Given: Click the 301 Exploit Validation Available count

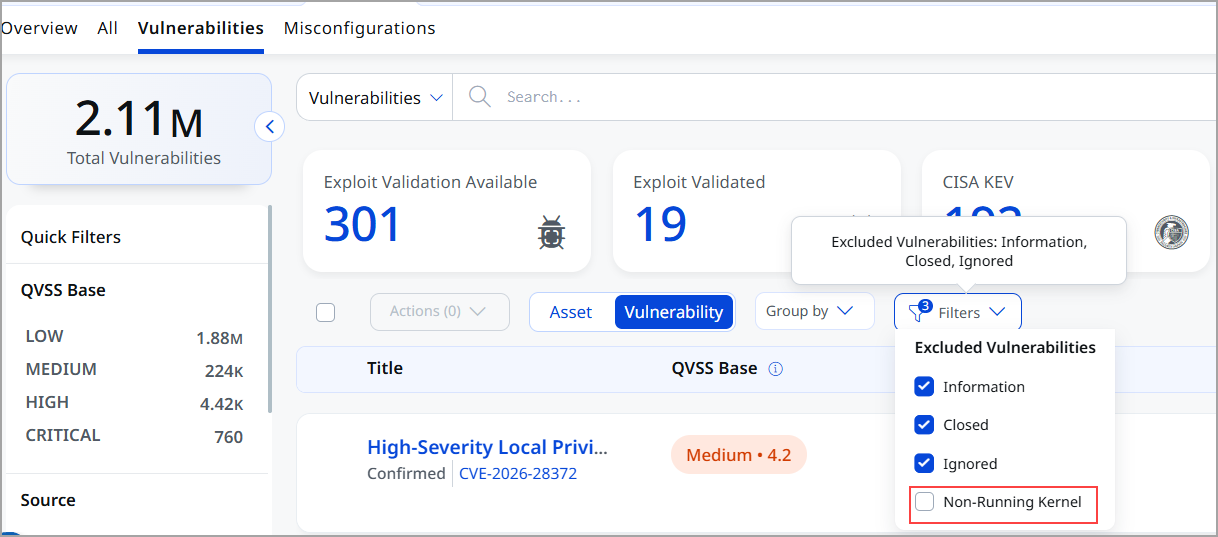Looking at the screenshot, I should [x=363, y=225].
